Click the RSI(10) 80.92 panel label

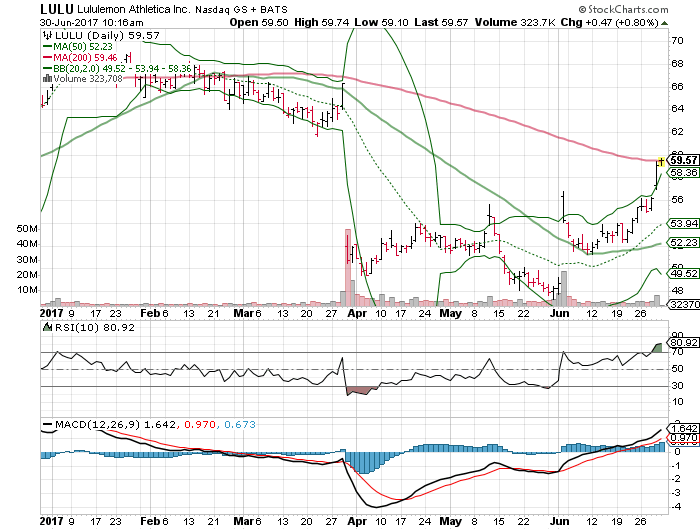pos(95,327)
